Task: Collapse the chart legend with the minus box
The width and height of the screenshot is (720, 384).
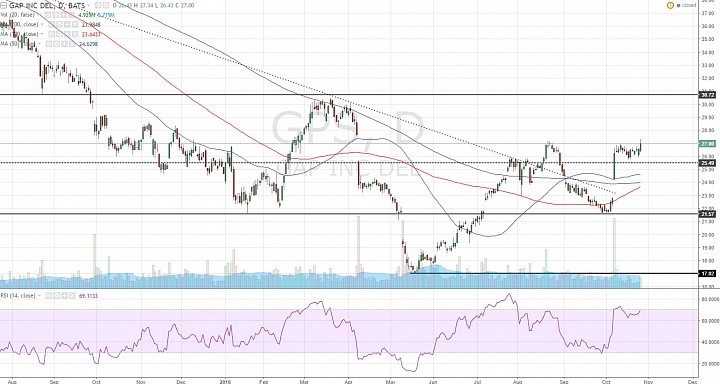Action: point(4,6)
